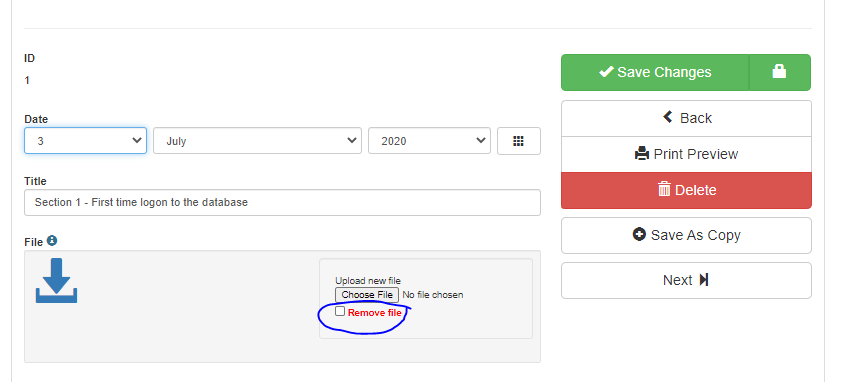Open the year dropdown showing 2020
The height and width of the screenshot is (382, 843).
[x=430, y=141]
